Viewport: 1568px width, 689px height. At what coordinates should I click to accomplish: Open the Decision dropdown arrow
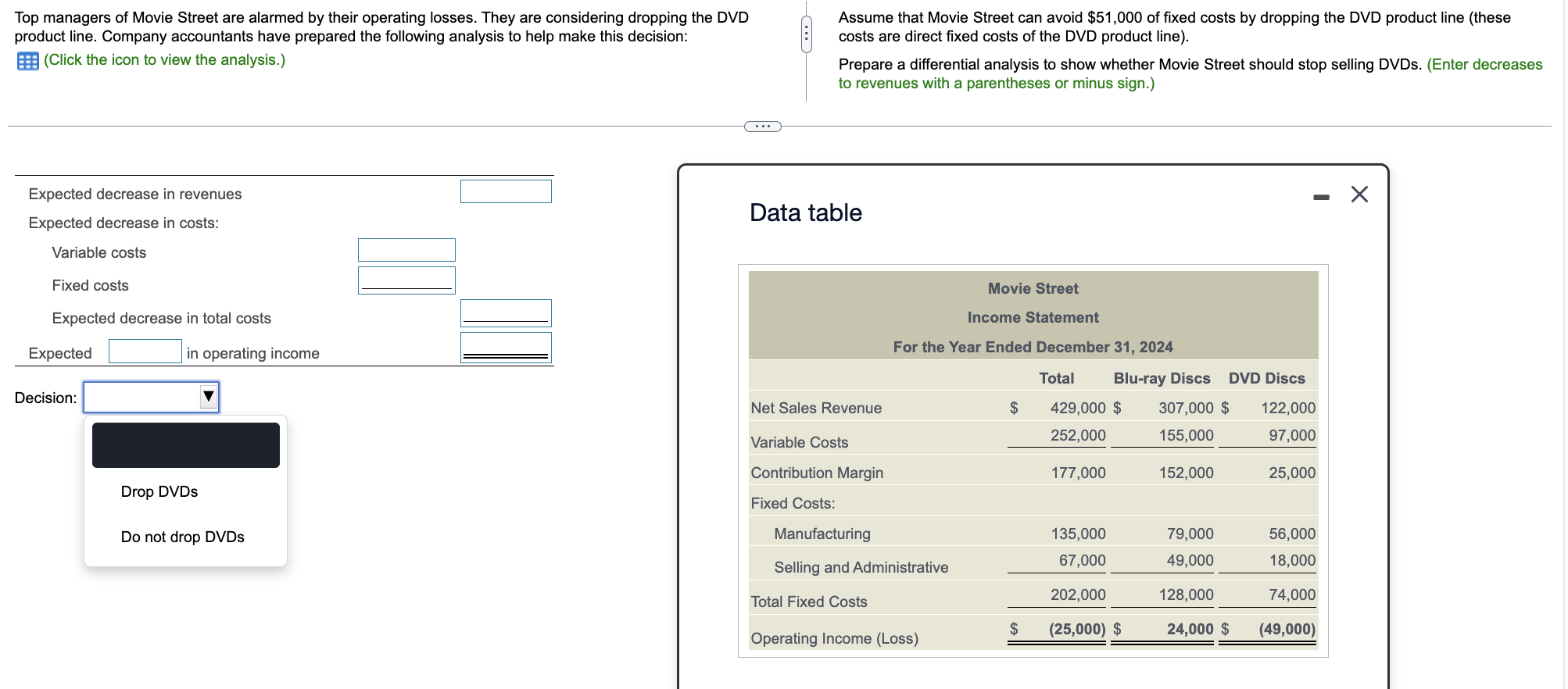click(209, 396)
